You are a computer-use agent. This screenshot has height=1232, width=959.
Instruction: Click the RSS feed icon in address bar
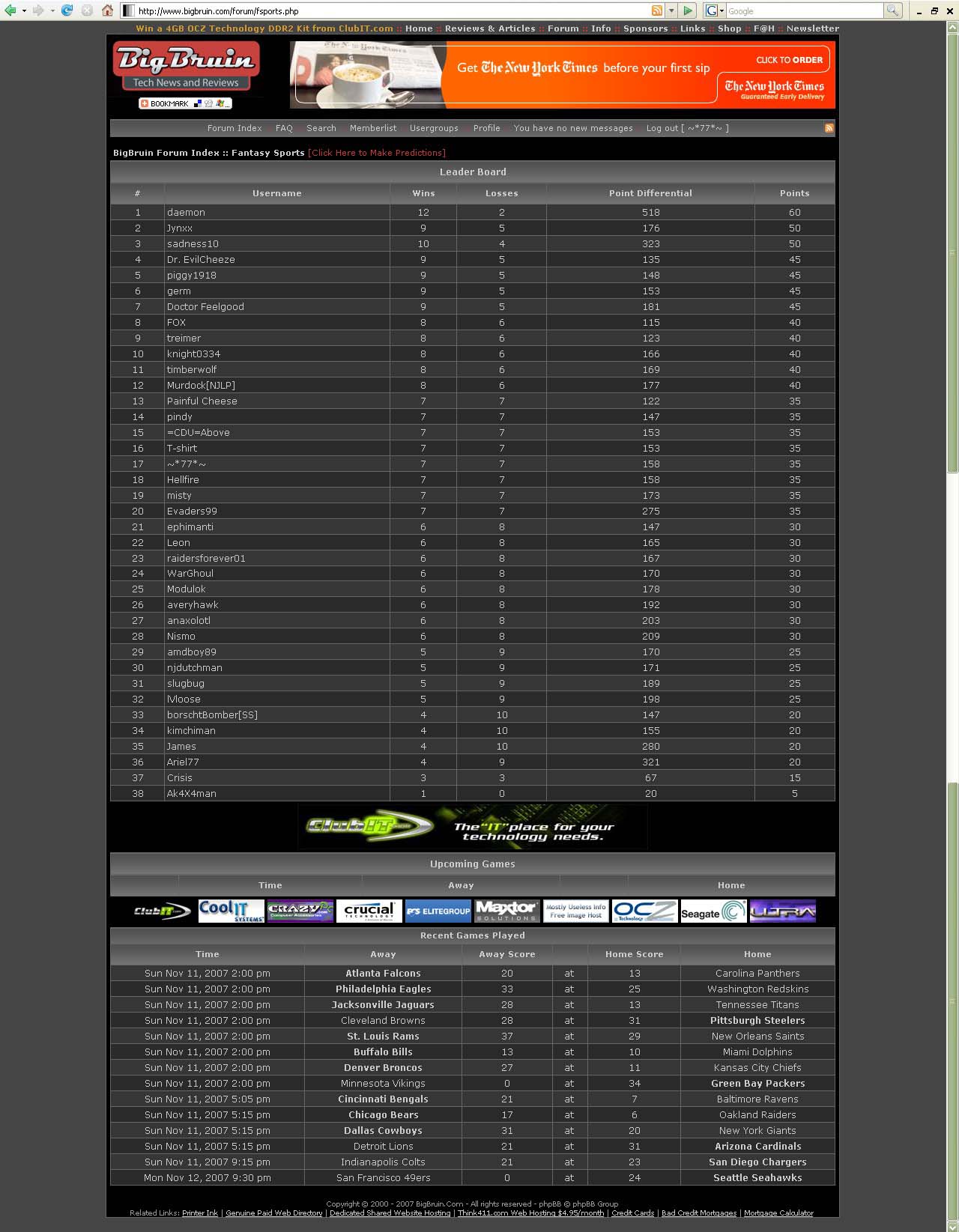click(x=657, y=10)
